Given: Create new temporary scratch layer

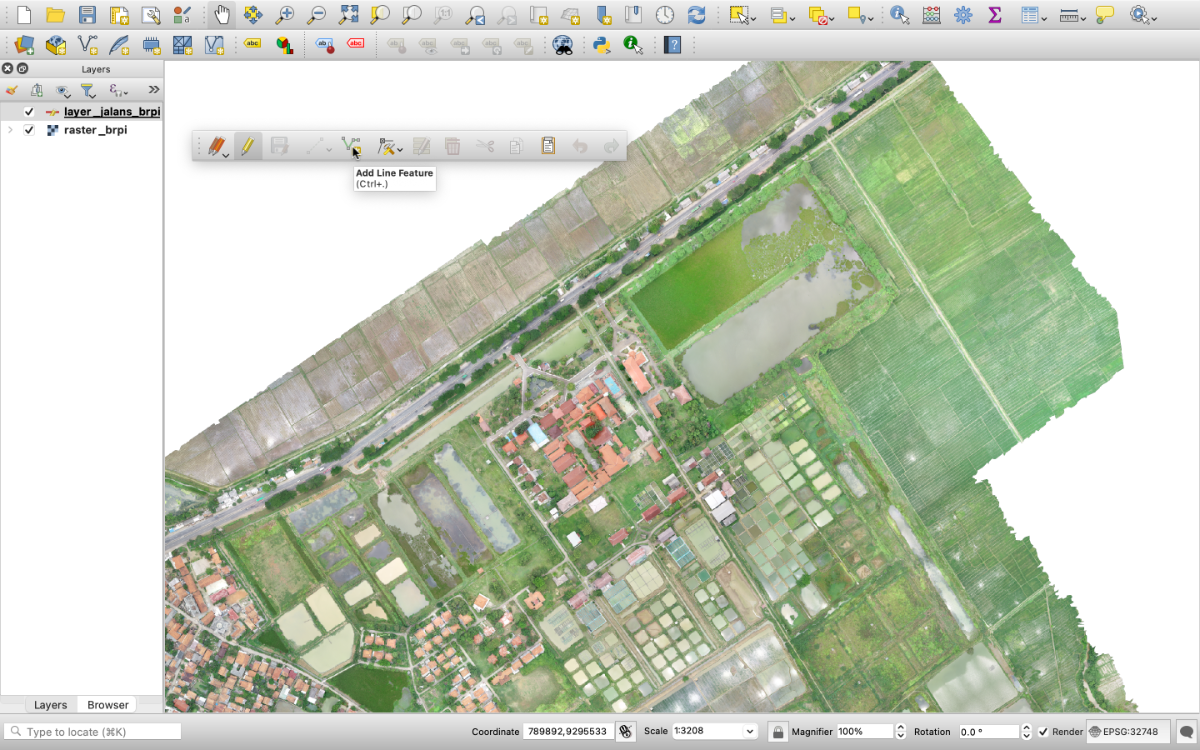Looking at the screenshot, I should (151, 45).
